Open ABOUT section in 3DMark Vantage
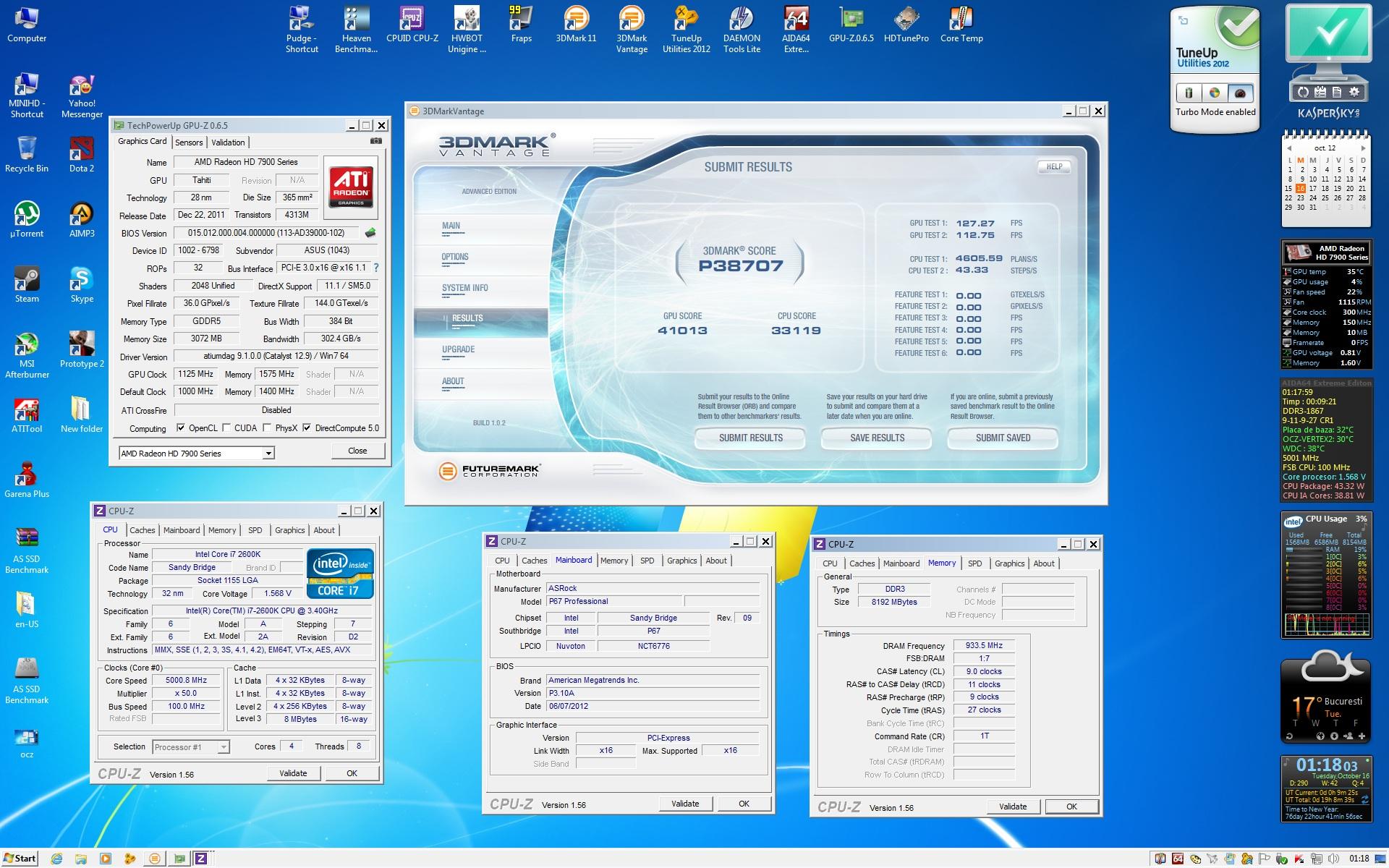The height and width of the screenshot is (868, 1389). point(453,381)
